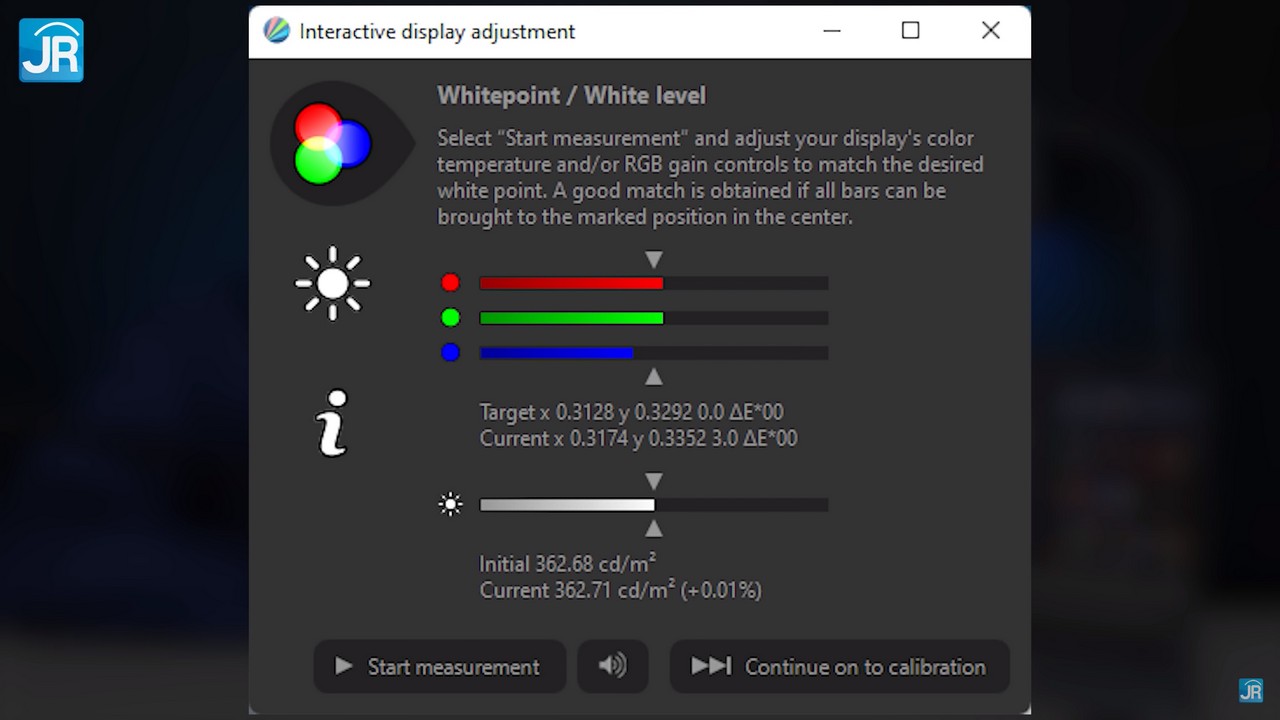Toggle the speaker sound button
The width and height of the screenshot is (1280, 720).
pos(613,666)
